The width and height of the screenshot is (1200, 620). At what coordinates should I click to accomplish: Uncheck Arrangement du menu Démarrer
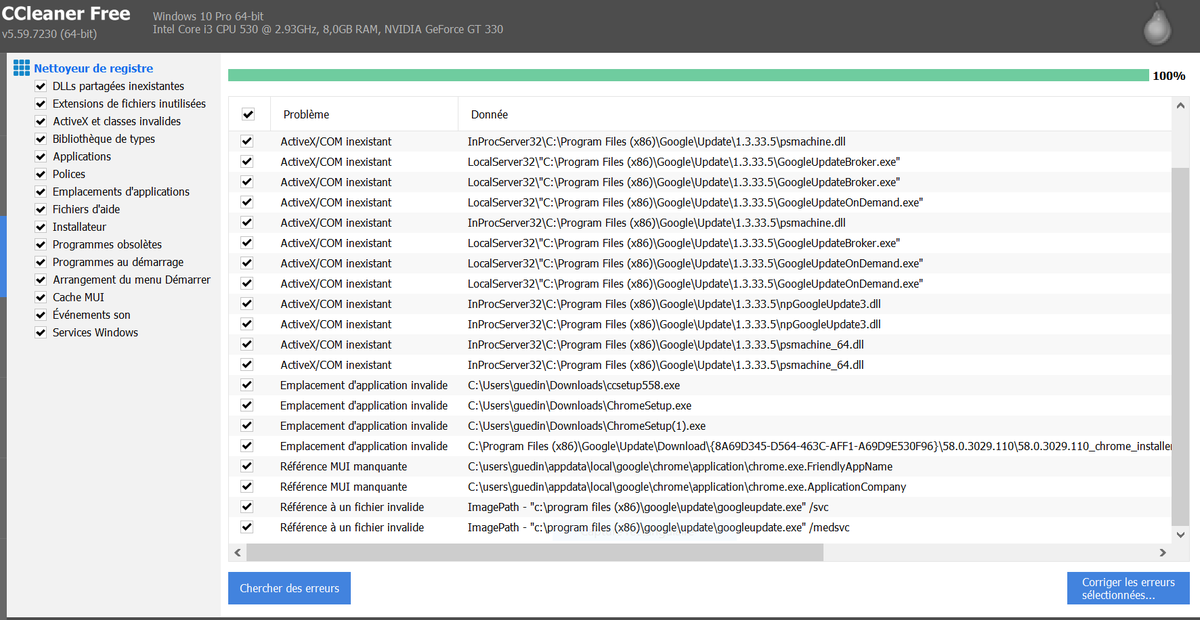tap(41, 280)
